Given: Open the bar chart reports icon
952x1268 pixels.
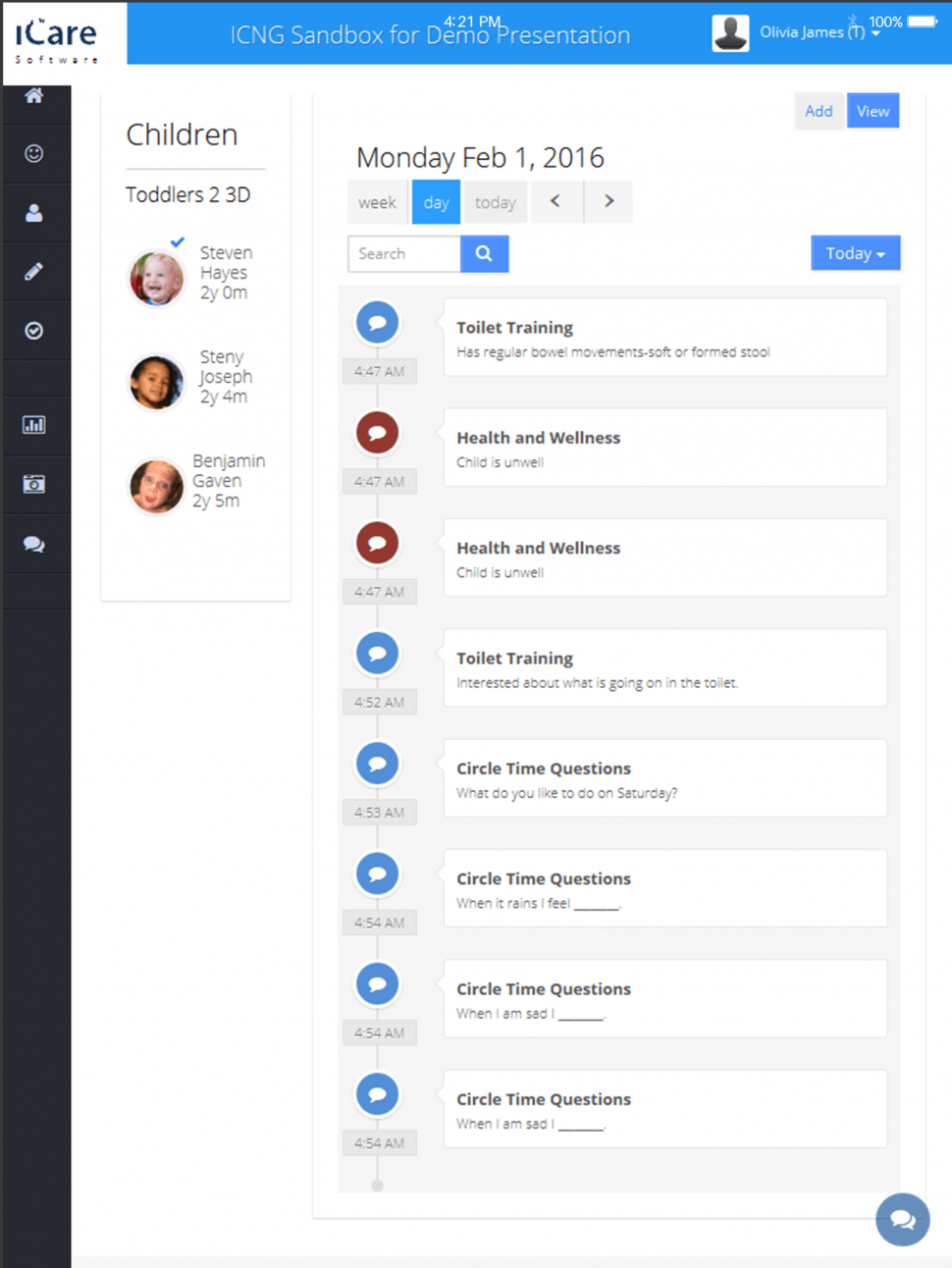Looking at the screenshot, I should [34, 425].
